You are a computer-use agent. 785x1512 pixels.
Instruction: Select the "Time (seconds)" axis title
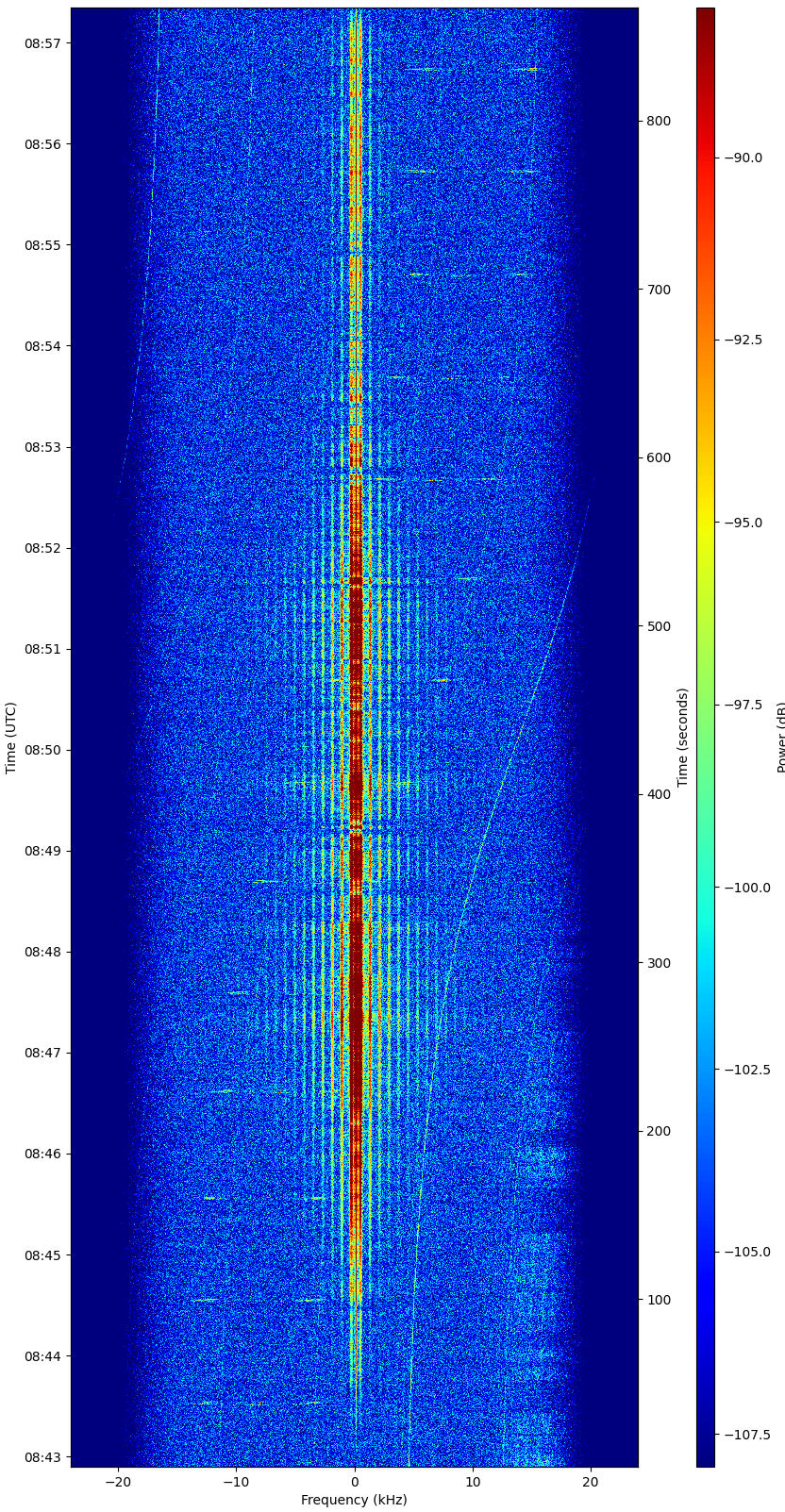[682, 738]
